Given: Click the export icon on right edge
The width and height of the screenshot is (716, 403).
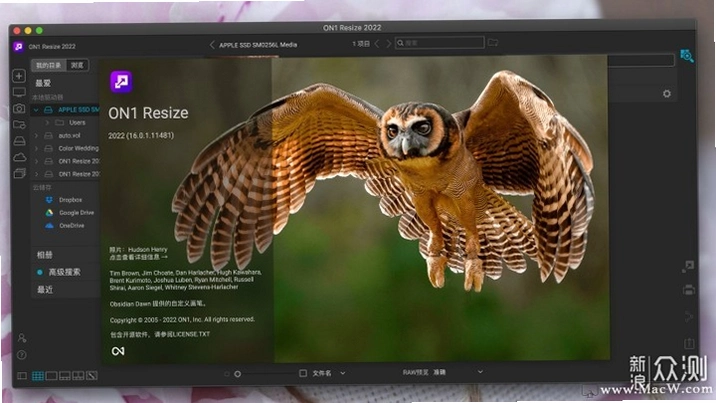Looking at the screenshot, I should (x=689, y=343).
